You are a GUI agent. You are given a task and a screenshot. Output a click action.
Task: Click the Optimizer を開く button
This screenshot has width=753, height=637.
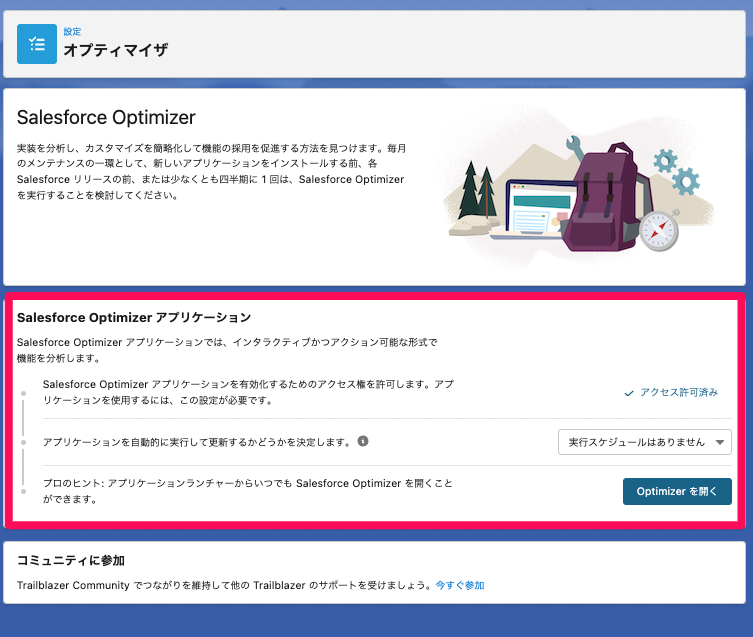(x=677, y=491)
